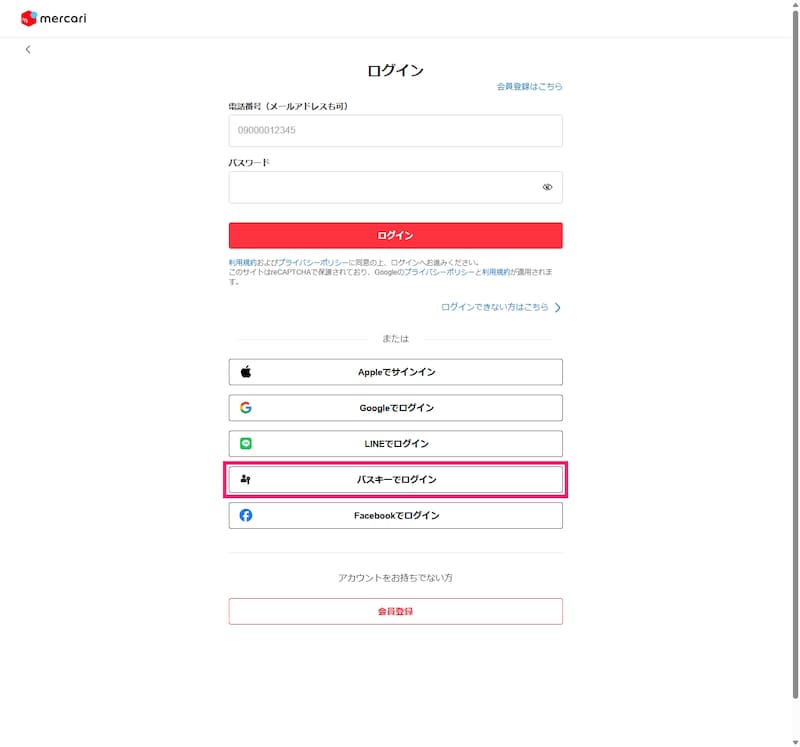
Task: Click the 会員登録 outlined button
Action: point(395,611)
